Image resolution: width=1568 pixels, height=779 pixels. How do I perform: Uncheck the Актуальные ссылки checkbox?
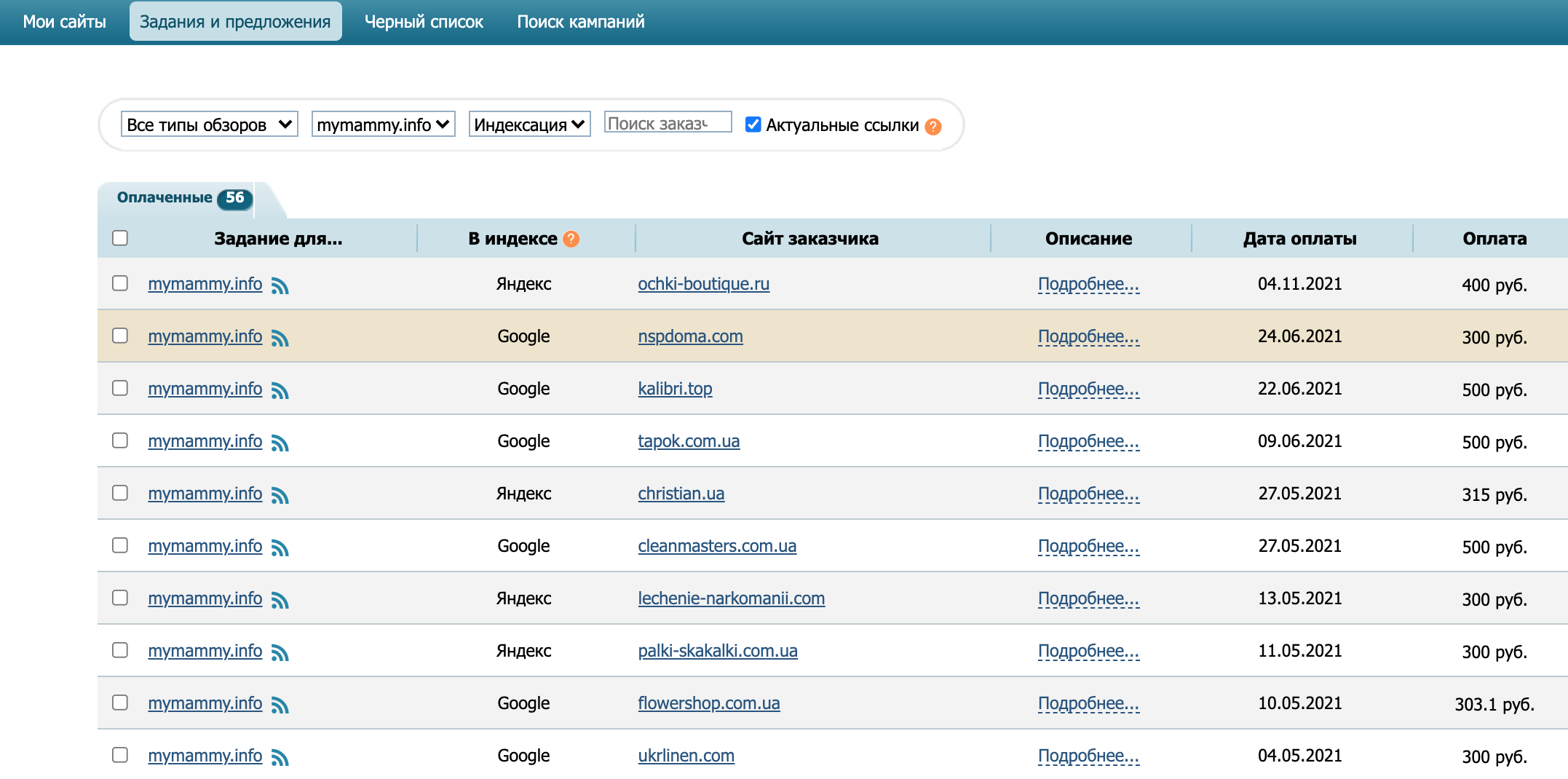click(x=753, y=124)
